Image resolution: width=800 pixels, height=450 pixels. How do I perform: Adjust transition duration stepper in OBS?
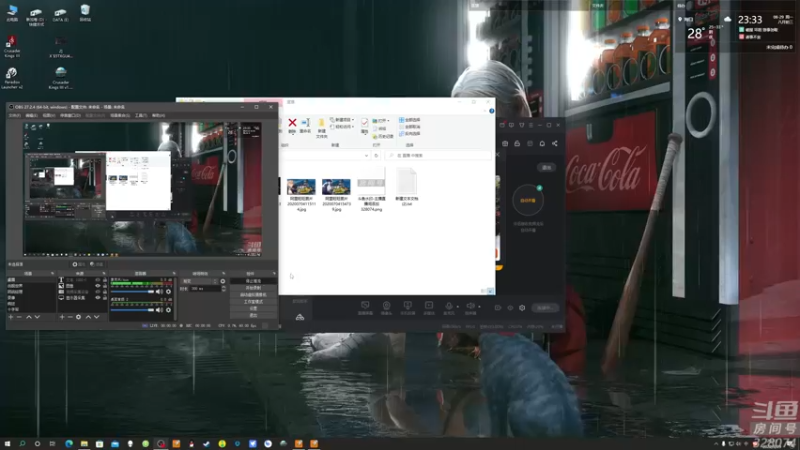click(x=223, y=288)
